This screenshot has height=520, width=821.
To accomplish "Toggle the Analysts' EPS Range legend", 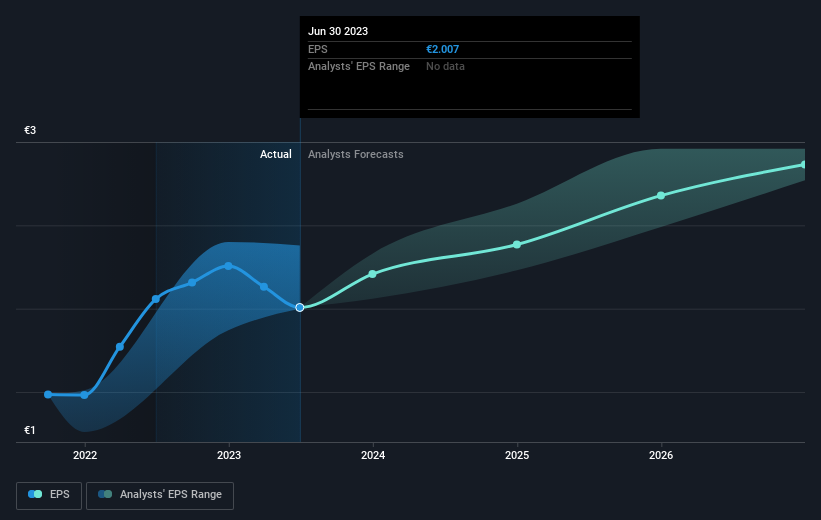I will [x=160, y=495].
